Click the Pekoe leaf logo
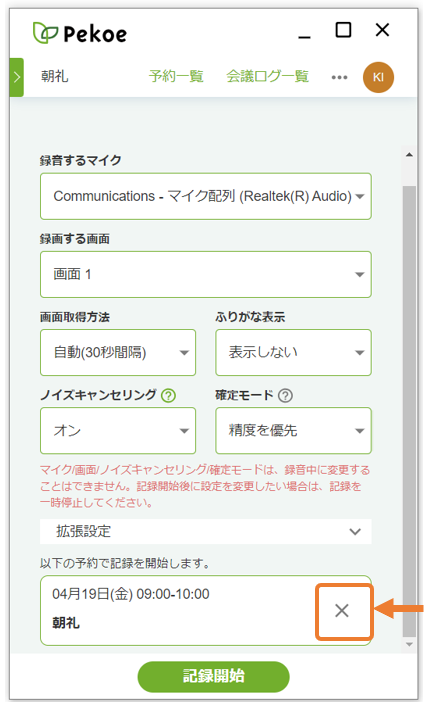Screen dimensions: 428x703 point(45,33)
